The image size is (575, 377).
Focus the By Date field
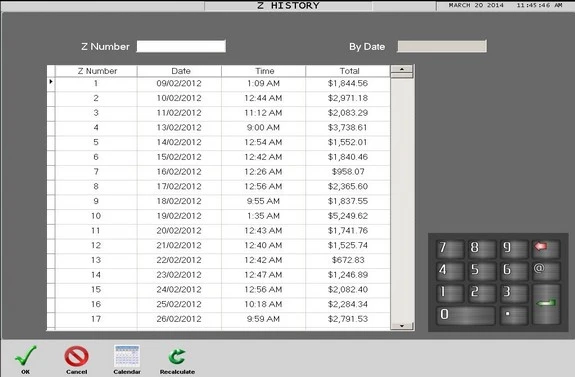(442, 47)
